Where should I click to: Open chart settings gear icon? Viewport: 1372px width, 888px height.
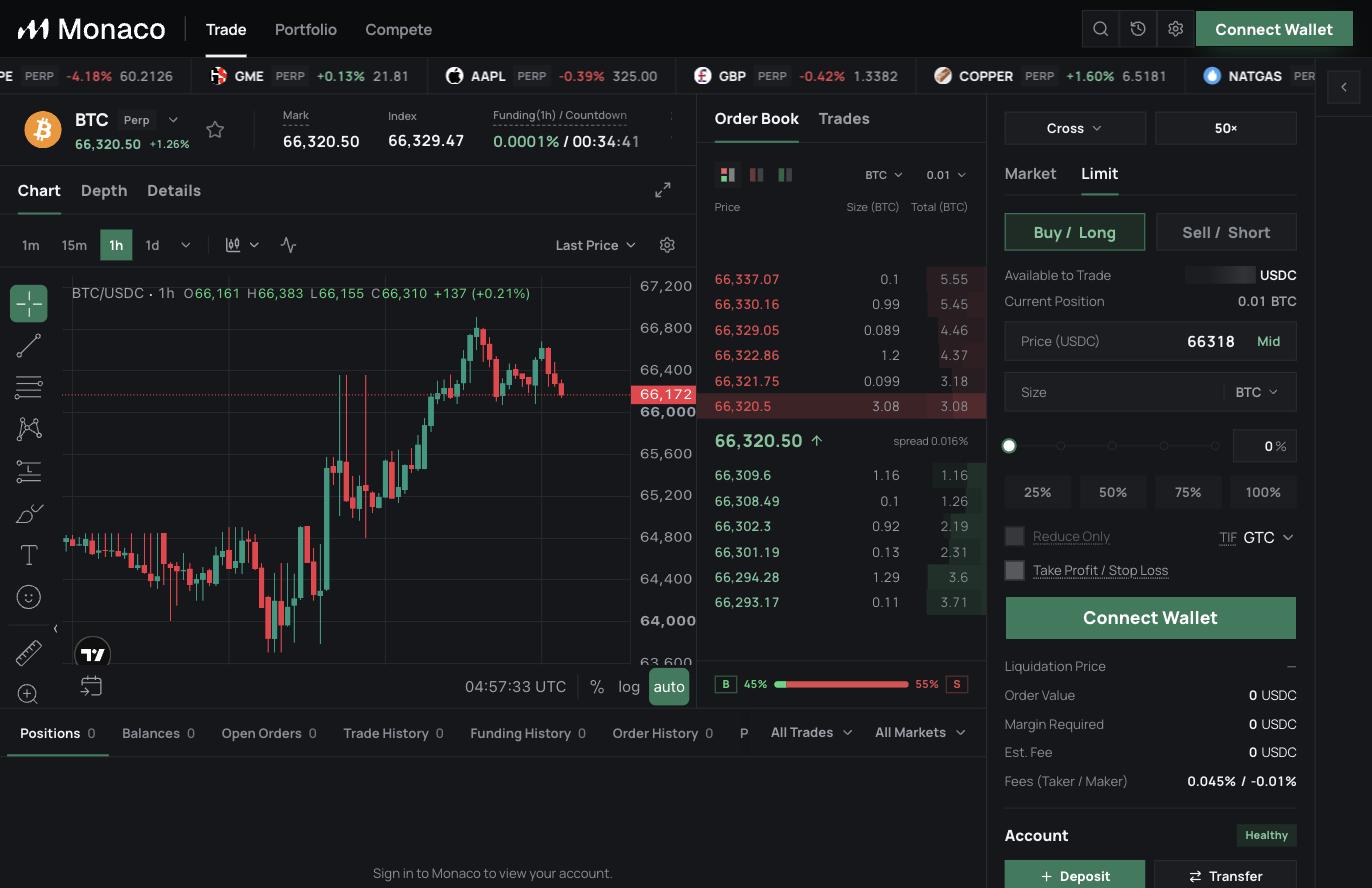click(667, 245)
